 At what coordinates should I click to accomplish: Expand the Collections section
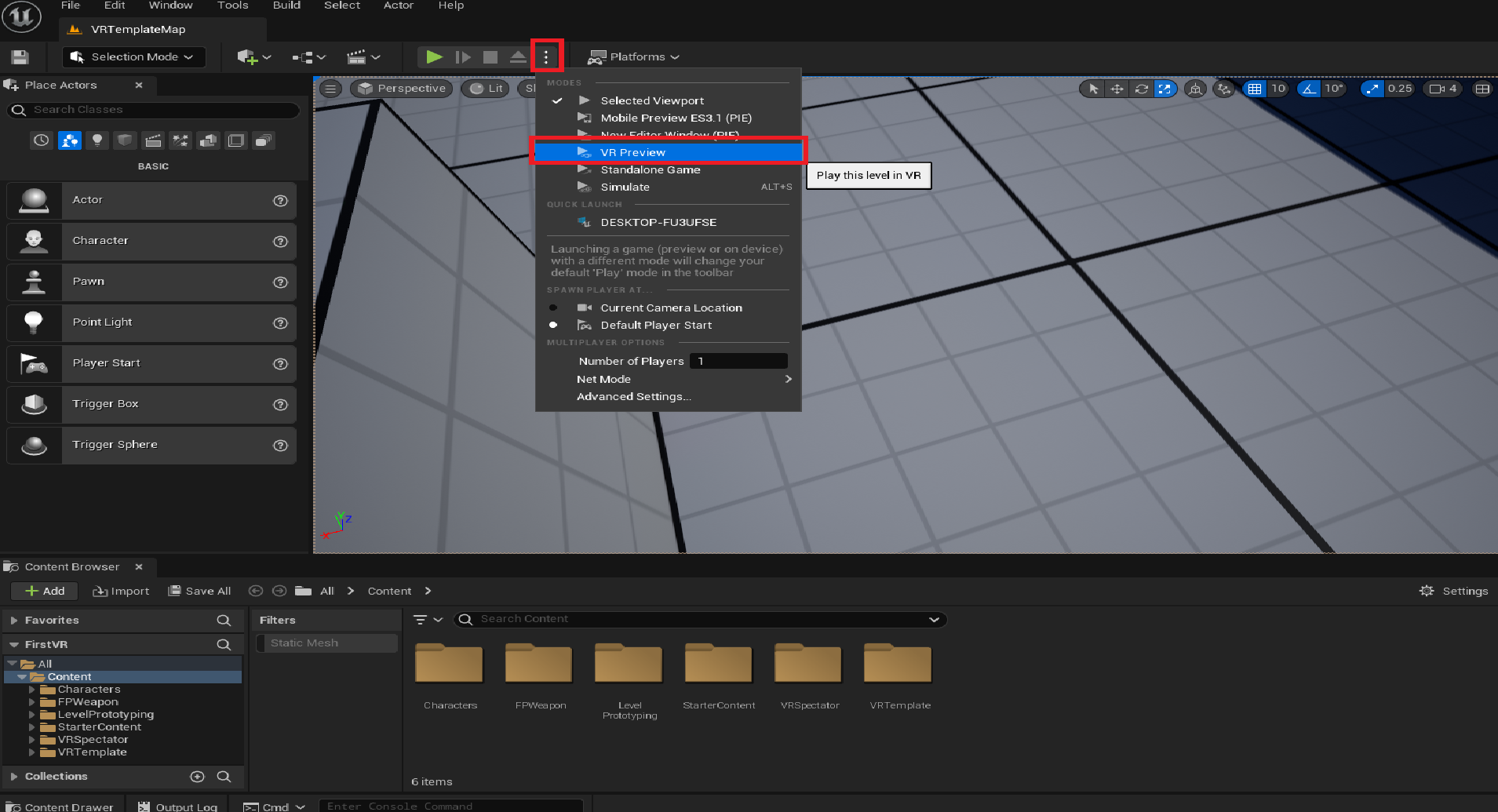pyautogui.click(x=13, y=776)
